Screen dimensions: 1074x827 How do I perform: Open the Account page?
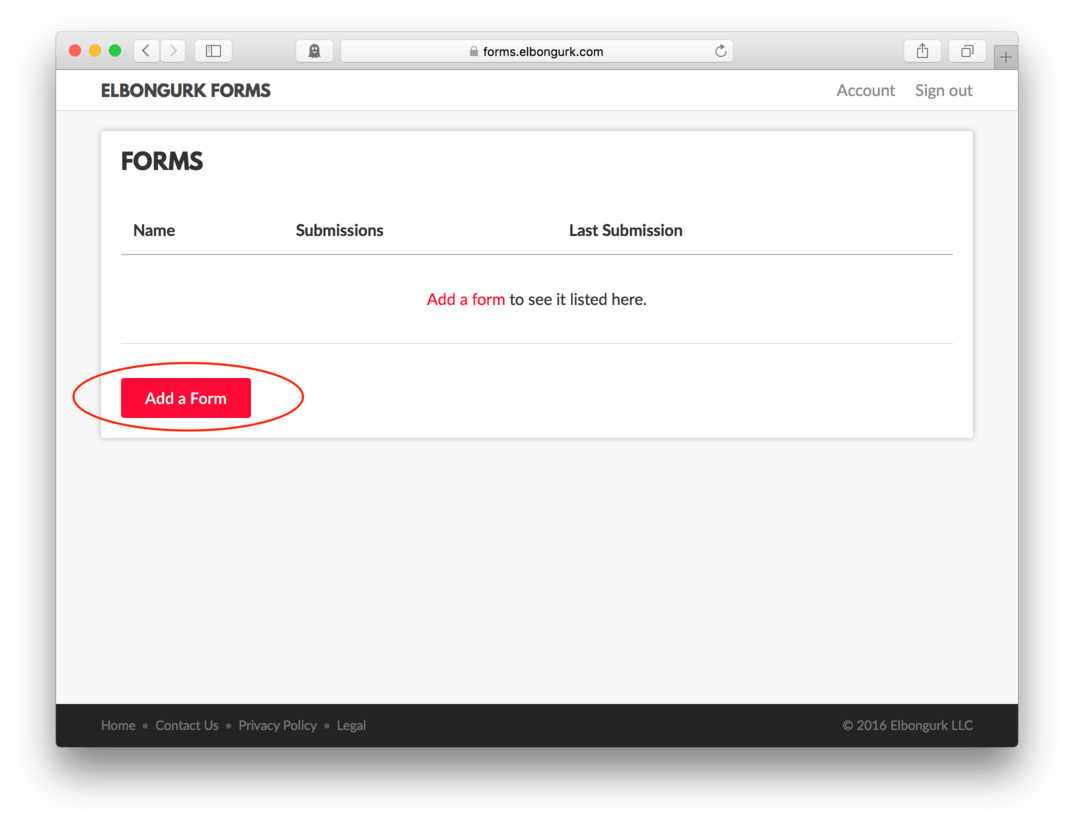point(866,90)
